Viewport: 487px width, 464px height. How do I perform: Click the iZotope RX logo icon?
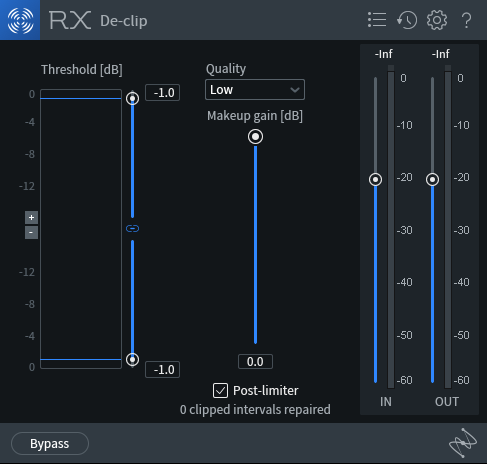20,20
